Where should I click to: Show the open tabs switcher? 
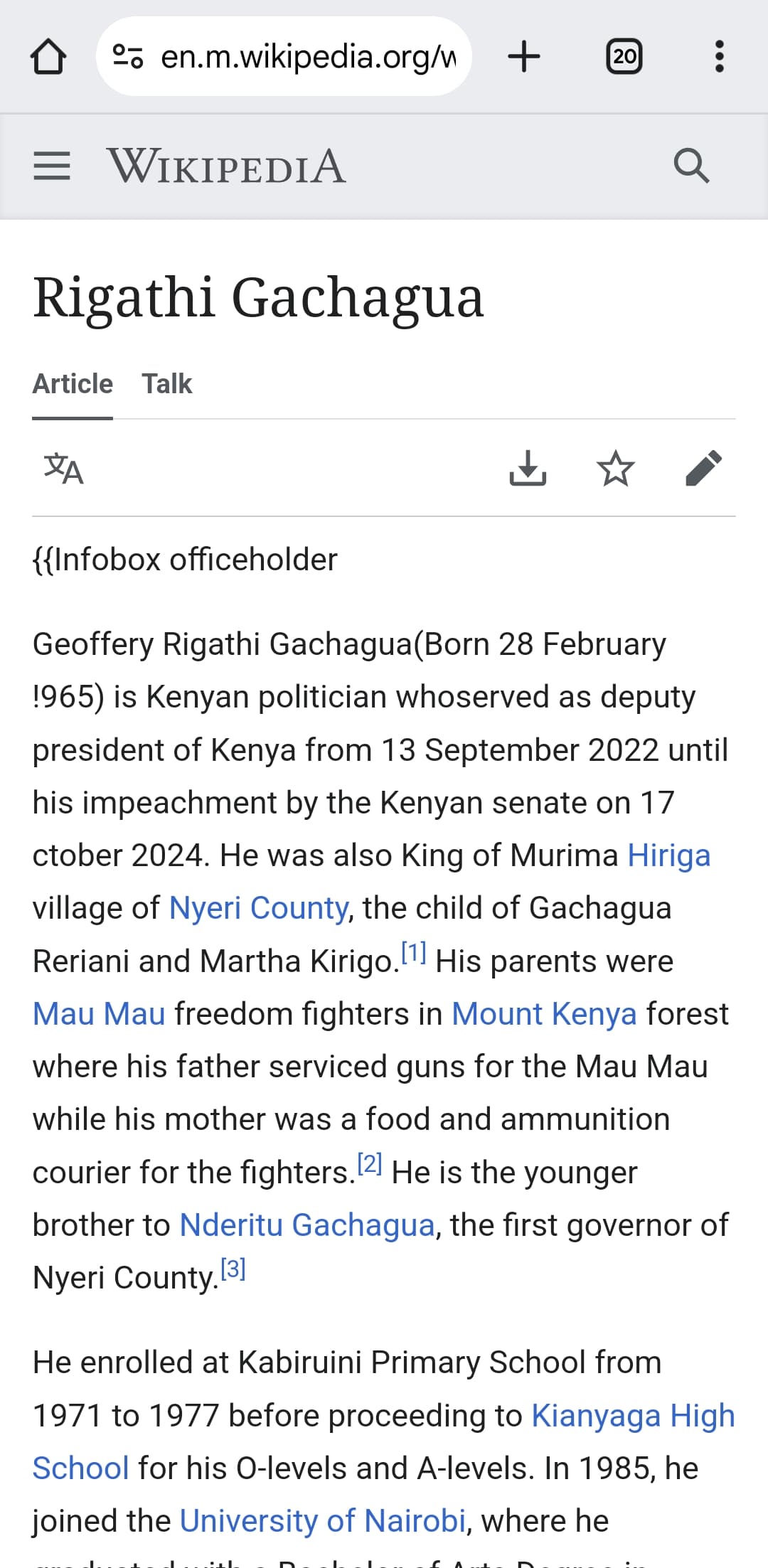pos(624,57)
